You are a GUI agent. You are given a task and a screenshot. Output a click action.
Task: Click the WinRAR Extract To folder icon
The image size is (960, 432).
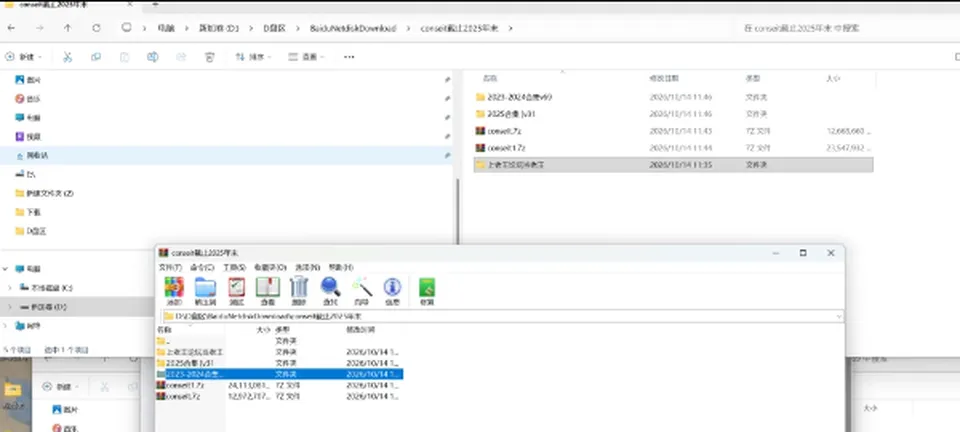tap(205, 288)
